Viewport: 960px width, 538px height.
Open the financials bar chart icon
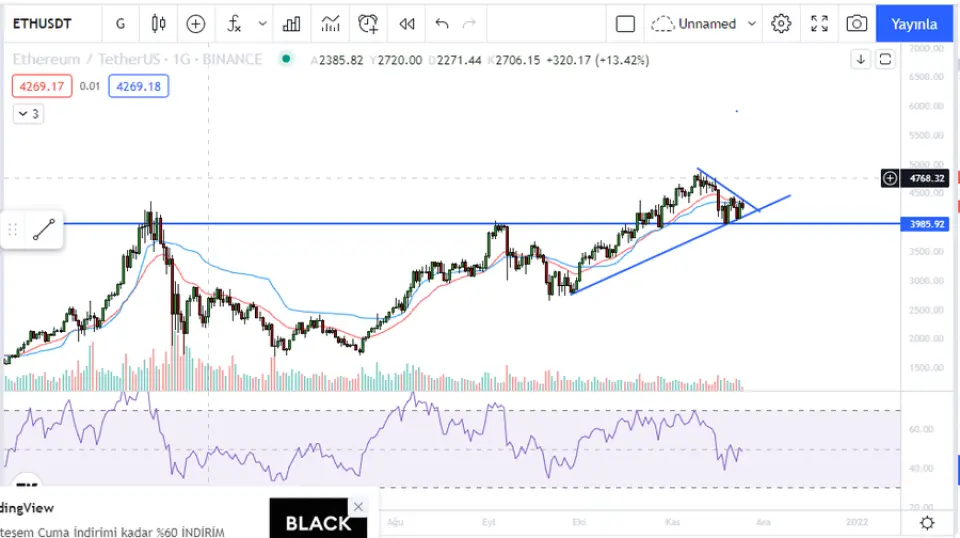point(292,23)
